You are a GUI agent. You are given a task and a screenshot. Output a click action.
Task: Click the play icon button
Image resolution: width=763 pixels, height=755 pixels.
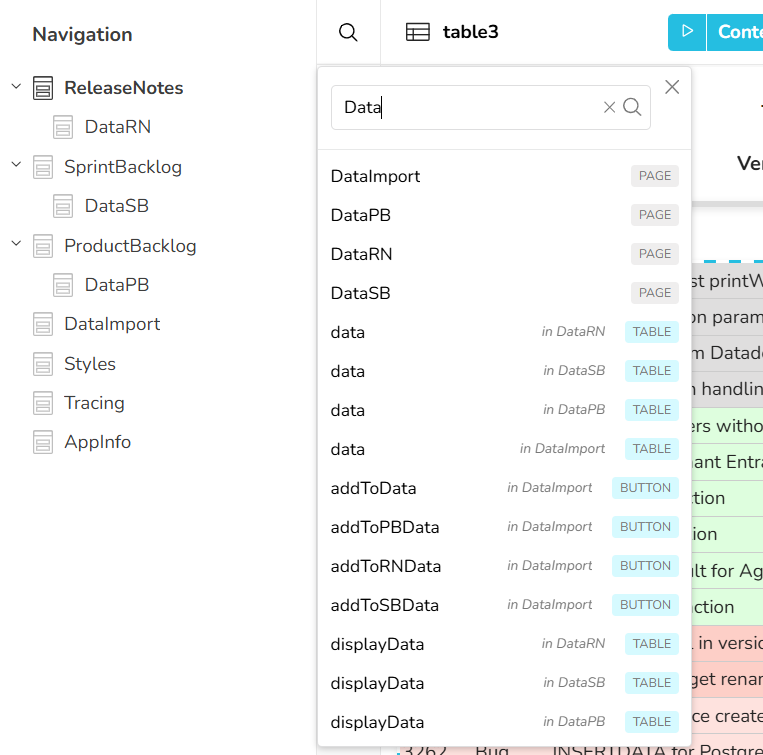coord(687,32)
